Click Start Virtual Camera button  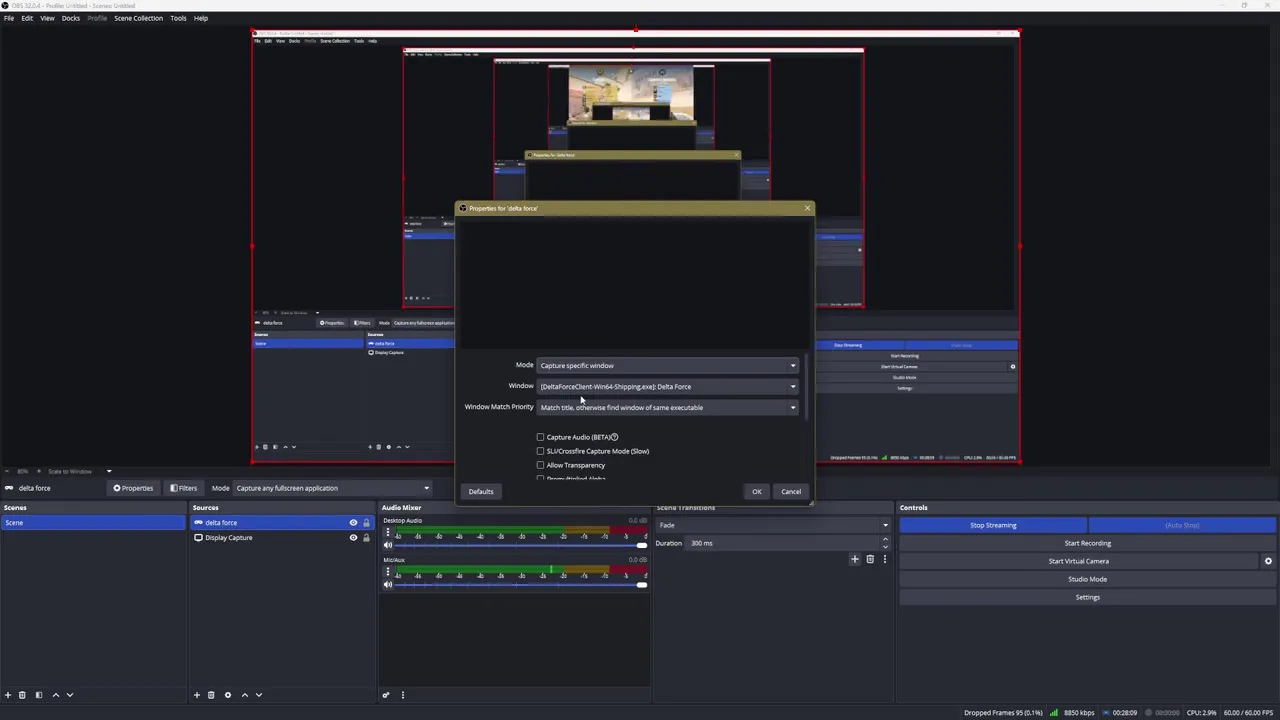(x=1079, y=561)
